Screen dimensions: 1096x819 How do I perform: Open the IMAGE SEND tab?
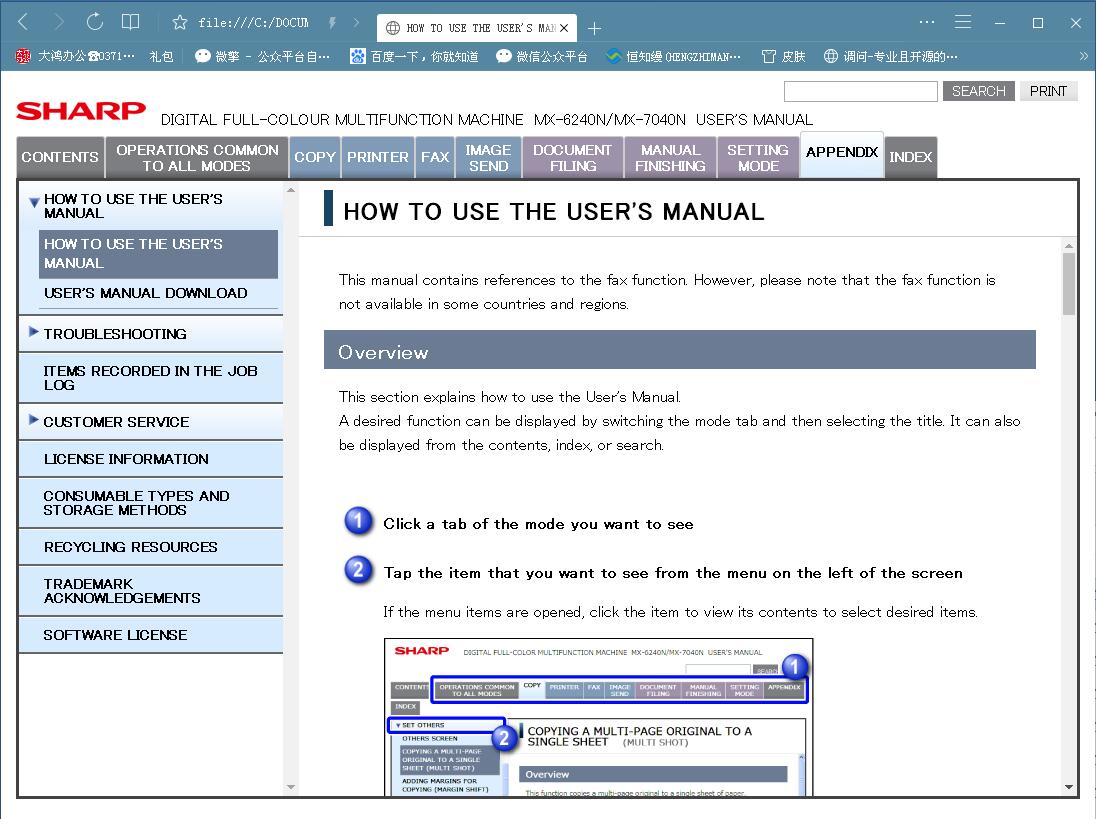coord(489,157)
